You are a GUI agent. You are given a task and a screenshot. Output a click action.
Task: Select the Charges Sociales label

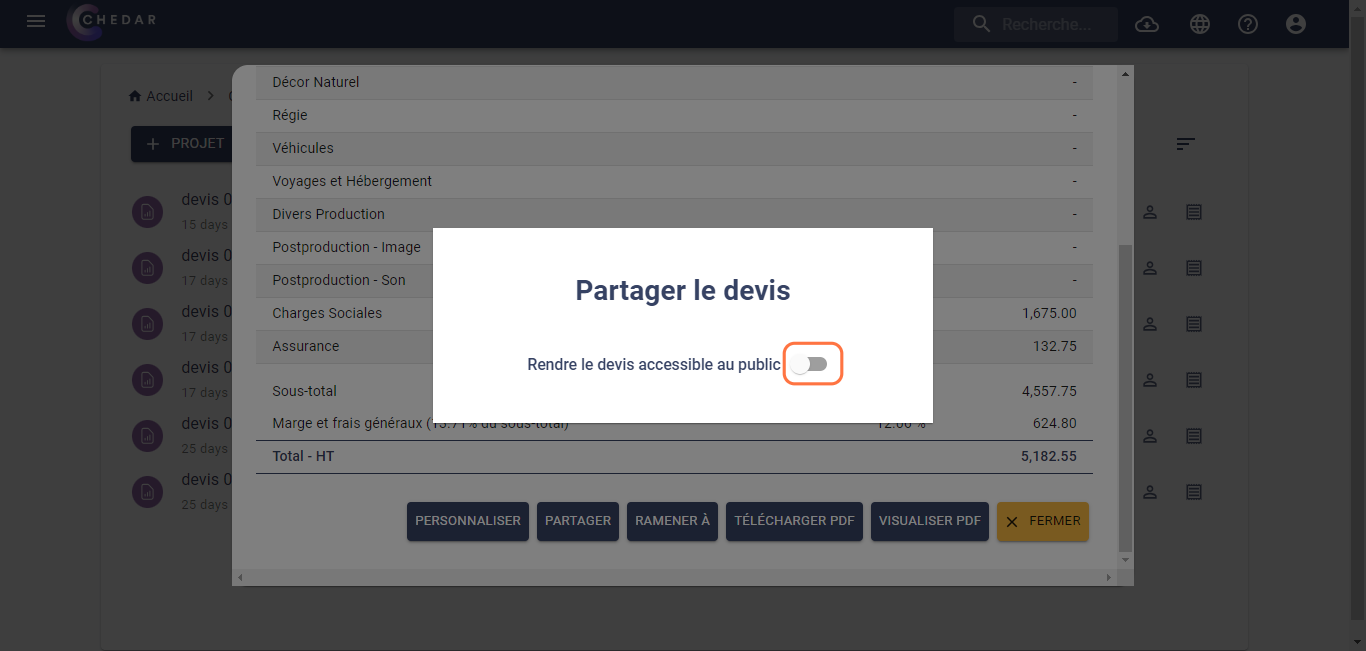(x=327, y=313)
